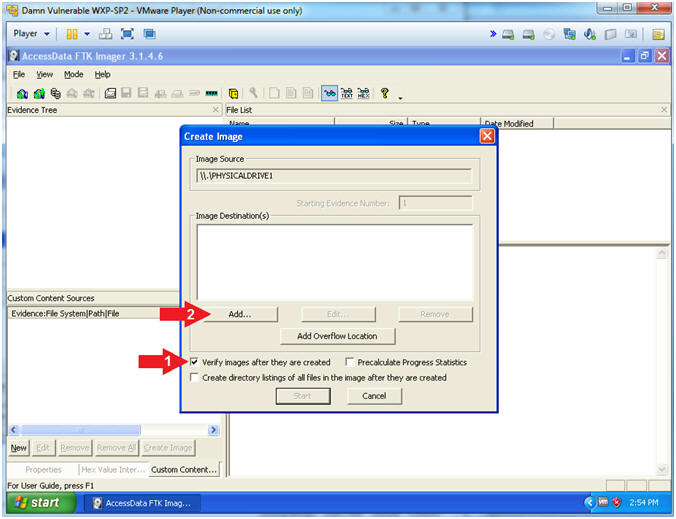Close the Evidence Tree pane
Viewport: 676px width, 519px height.
click(216, 110)
